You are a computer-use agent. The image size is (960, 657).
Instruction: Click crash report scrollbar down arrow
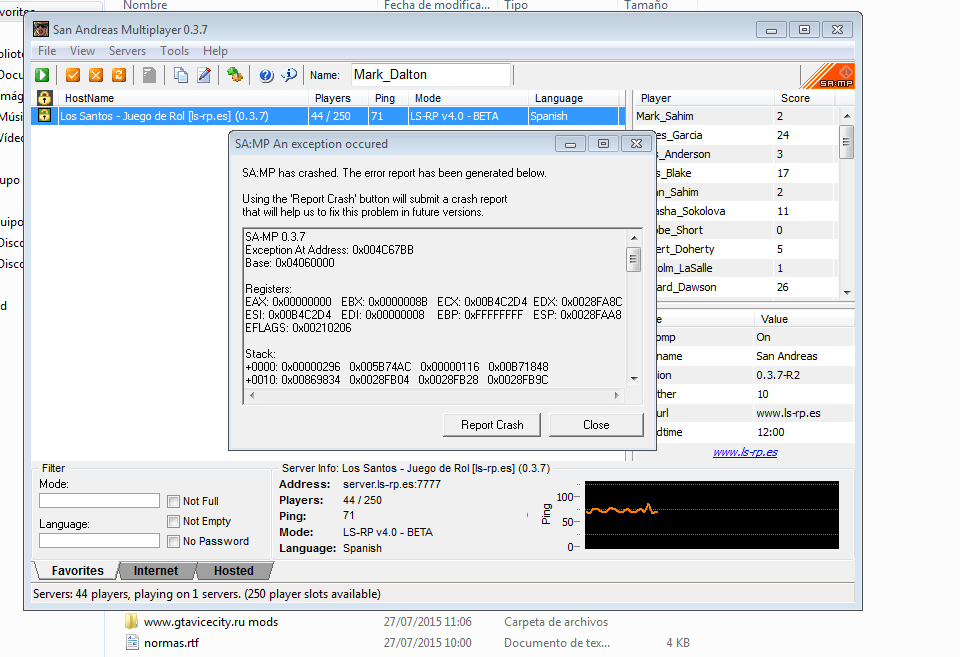pyautogui.click(x=634, y=379)
